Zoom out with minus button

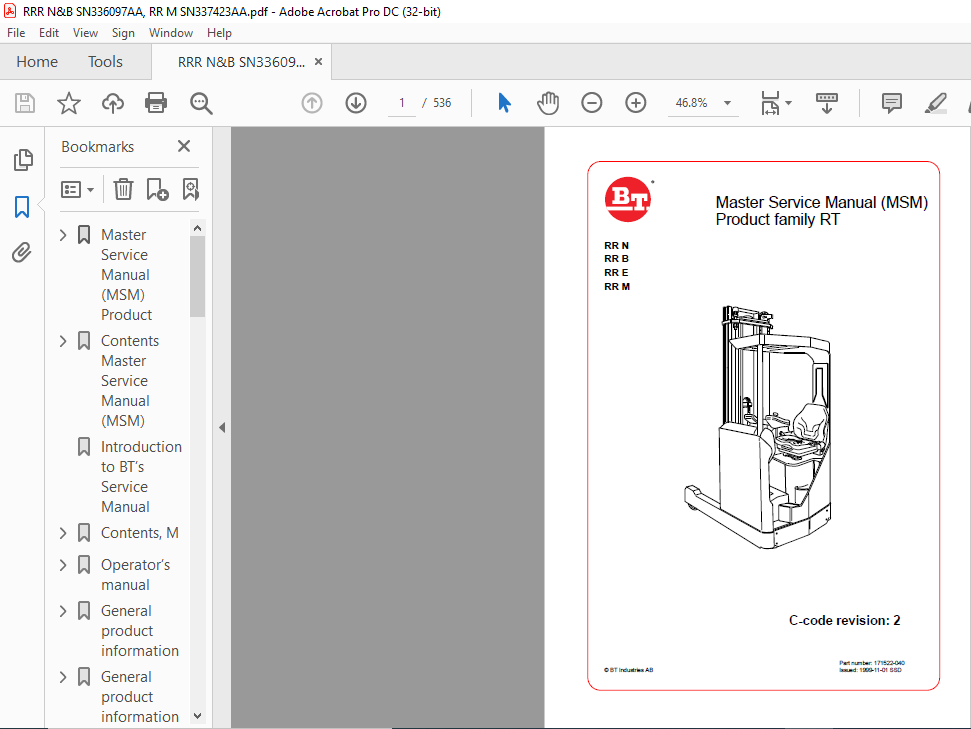tap(591, 103)
